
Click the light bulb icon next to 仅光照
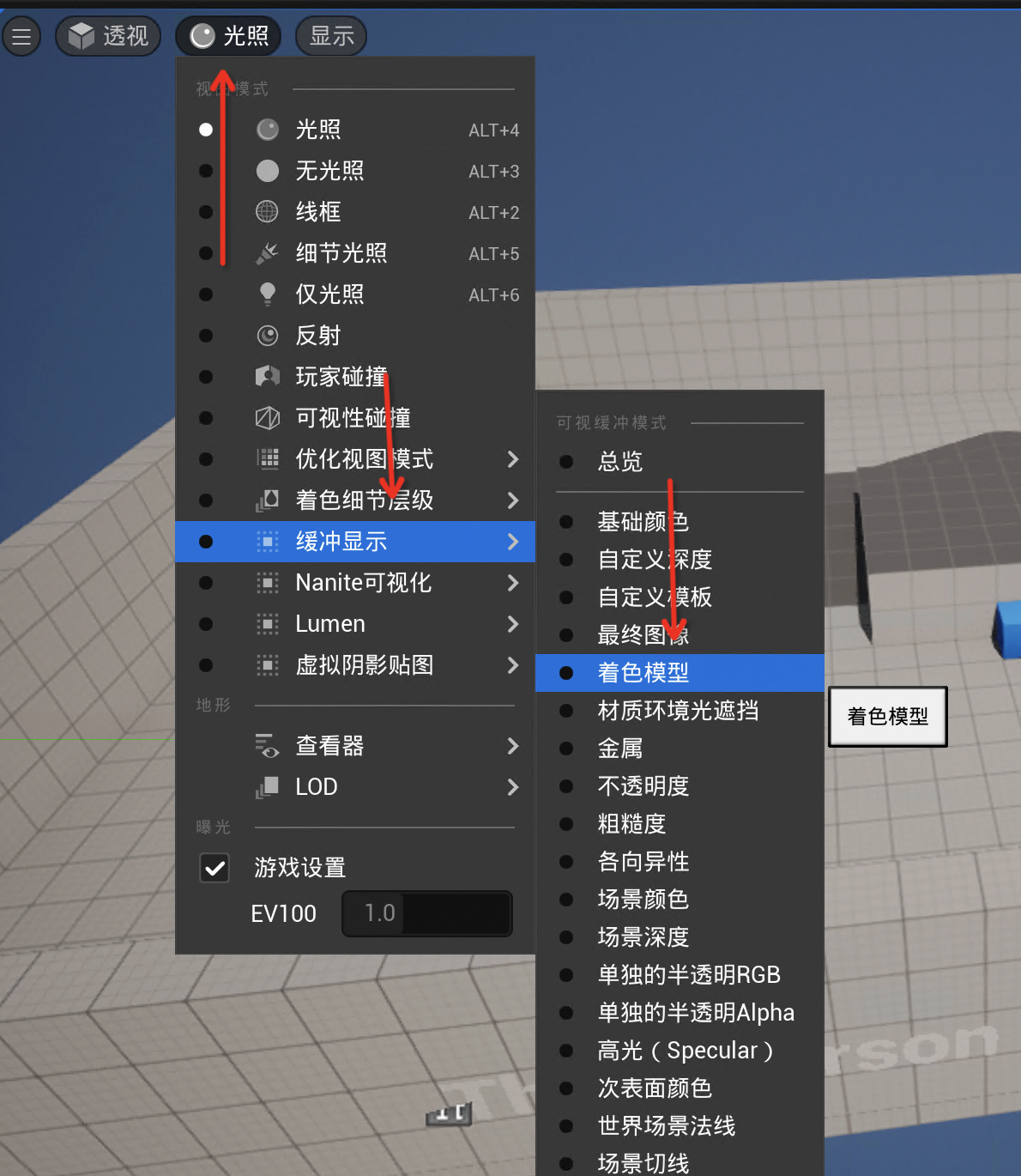(x=267, y=294)
